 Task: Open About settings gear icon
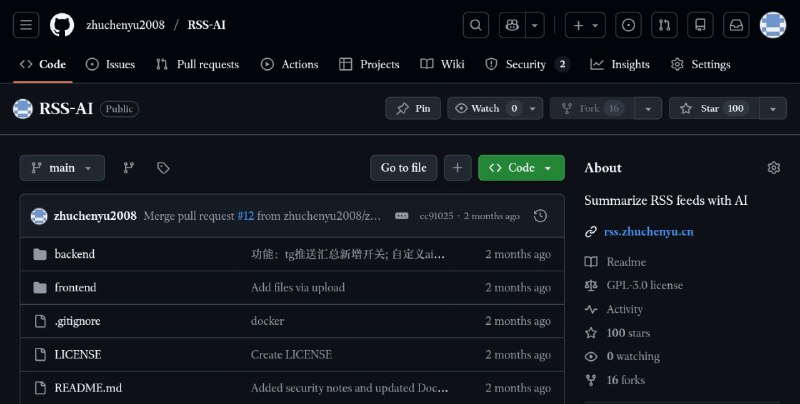coord(773,168)
